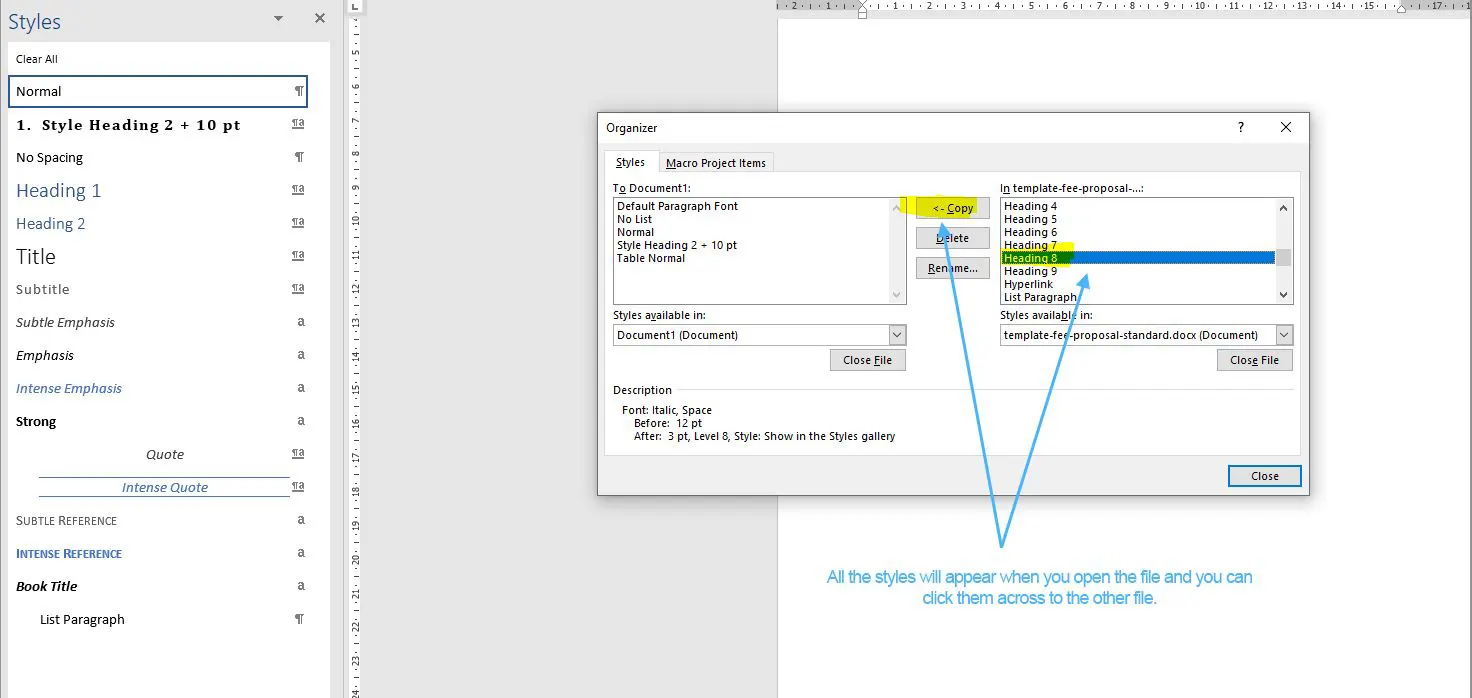Apply the Quote style
Screen dimensions: 1472x698
coord(158,454)
